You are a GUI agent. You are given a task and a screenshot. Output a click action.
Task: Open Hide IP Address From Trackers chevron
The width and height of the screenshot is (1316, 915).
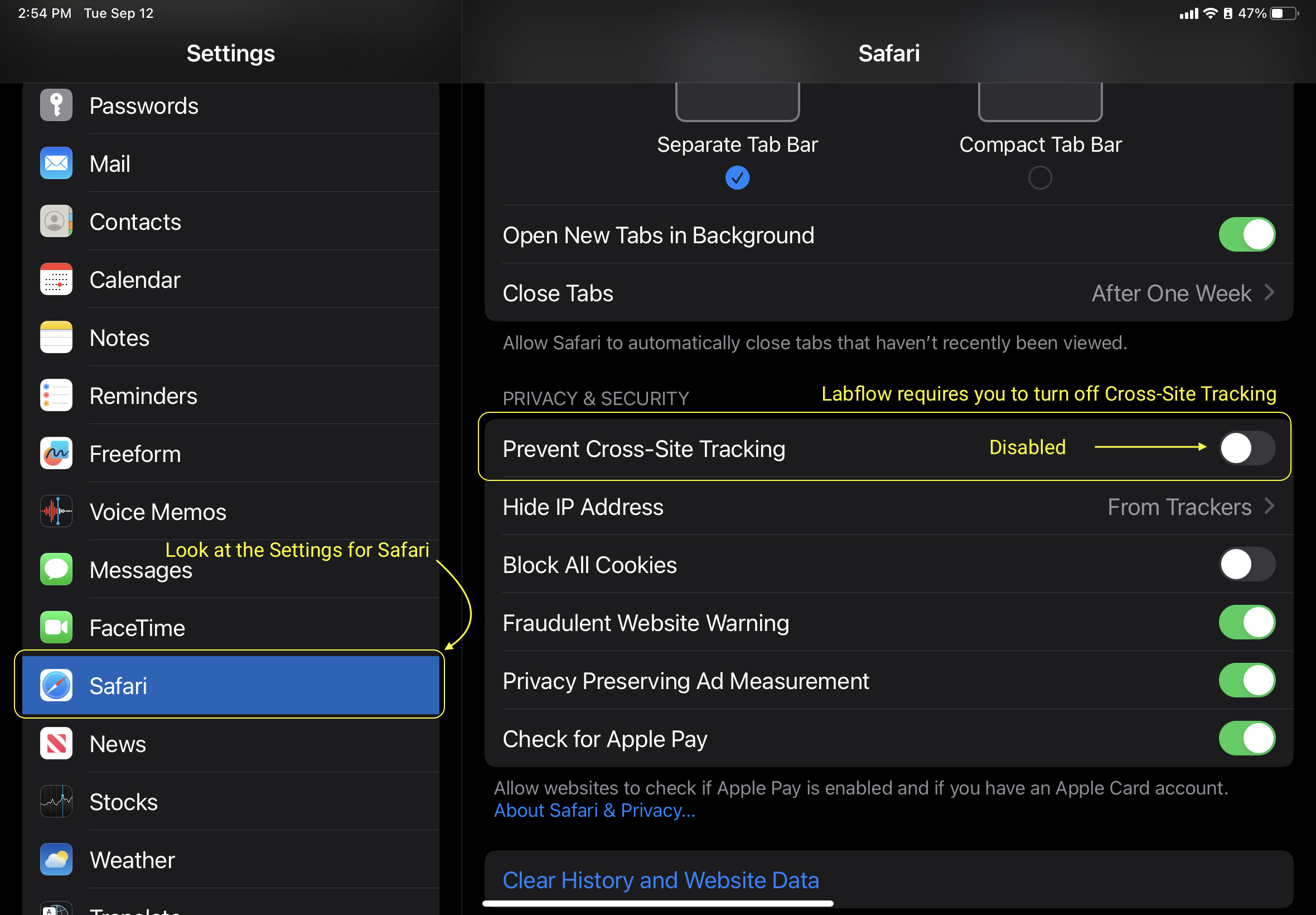pyautogui.click(x=1270, y=507)
